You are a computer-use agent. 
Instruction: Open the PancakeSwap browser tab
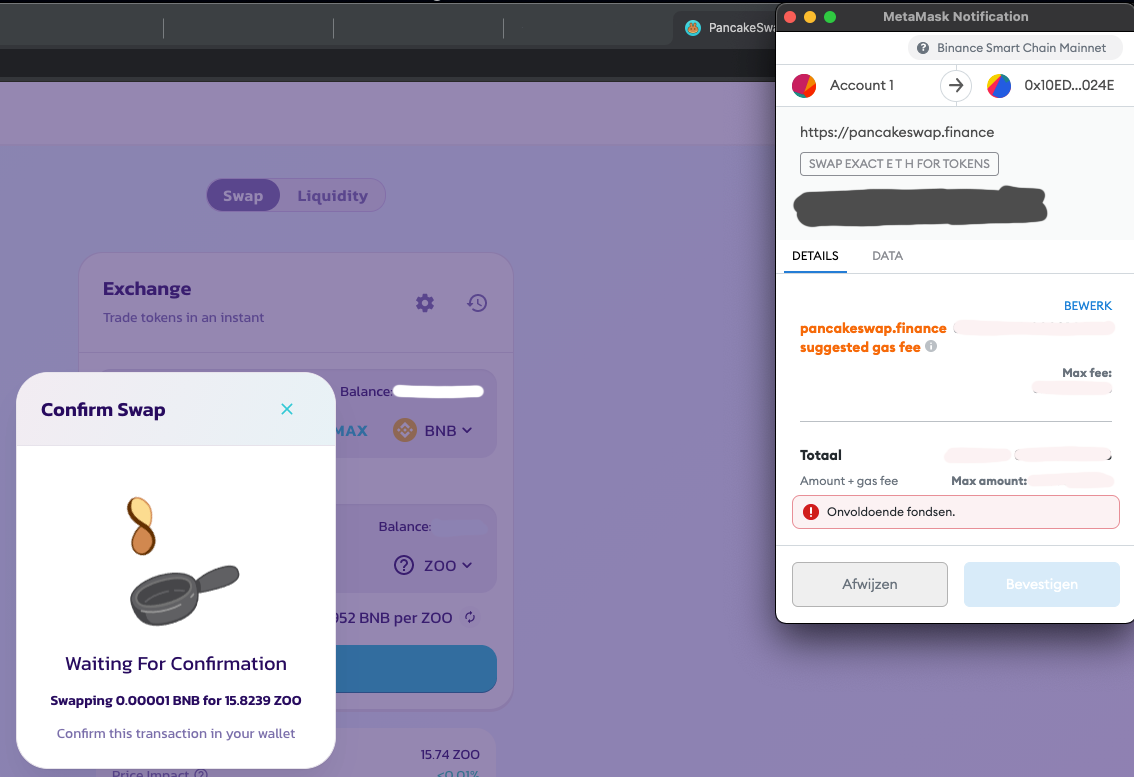point(727,27)
